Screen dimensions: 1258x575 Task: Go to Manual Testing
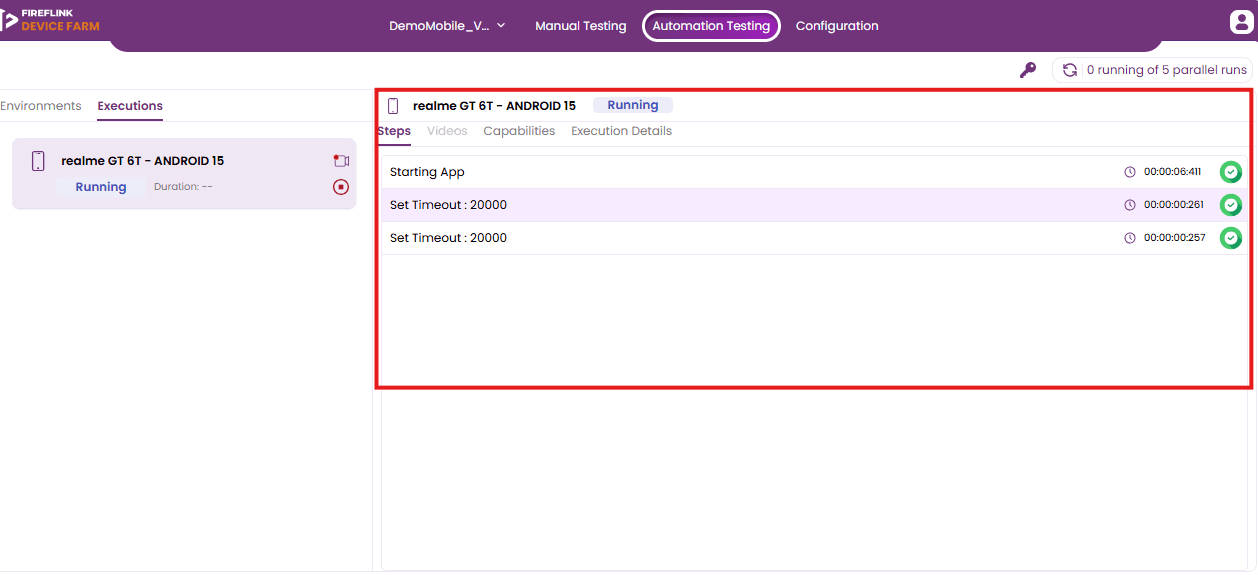(x=580, y=26)
